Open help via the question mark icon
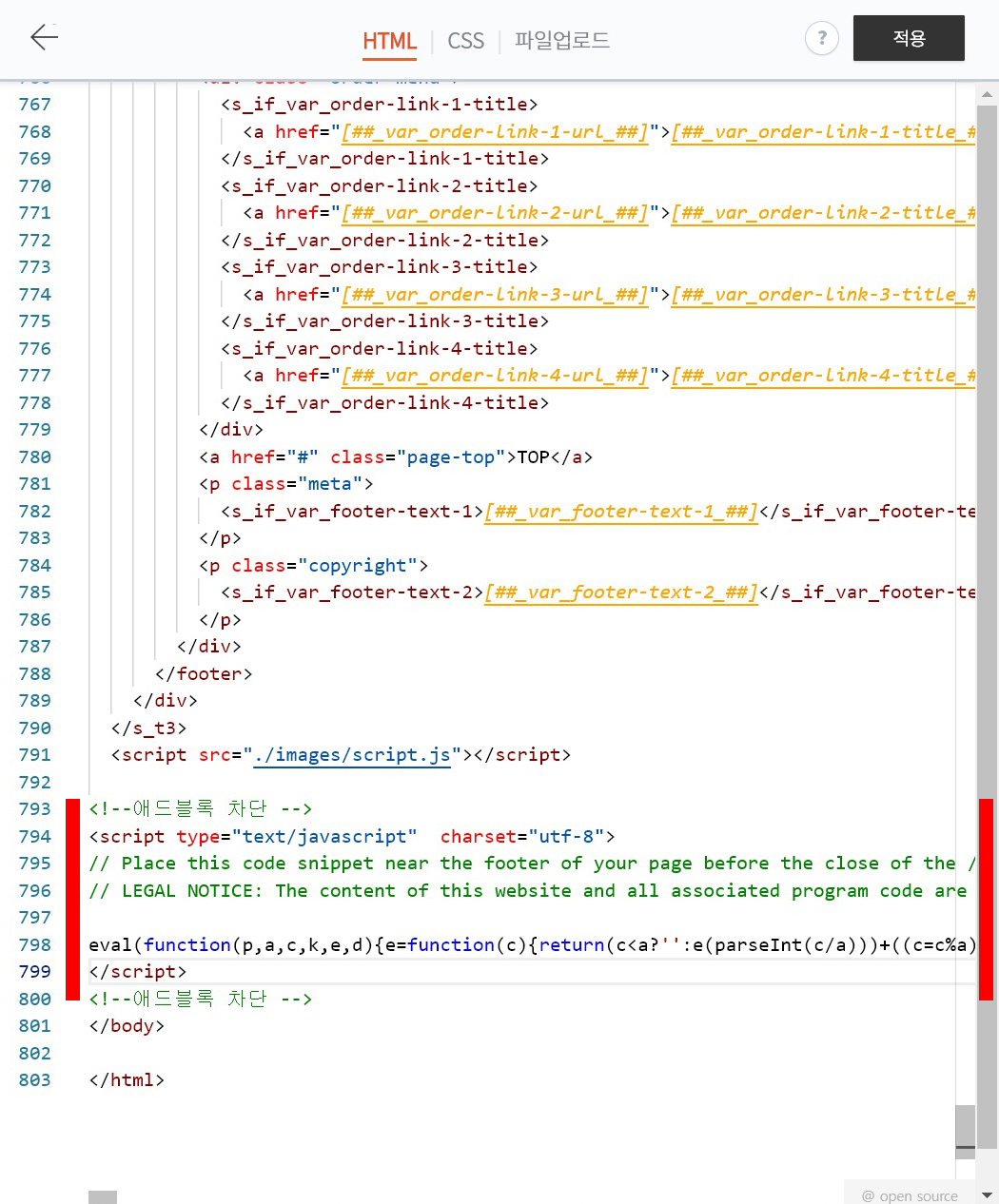This screenshot has height=1204, width=999. click(822, 38)
